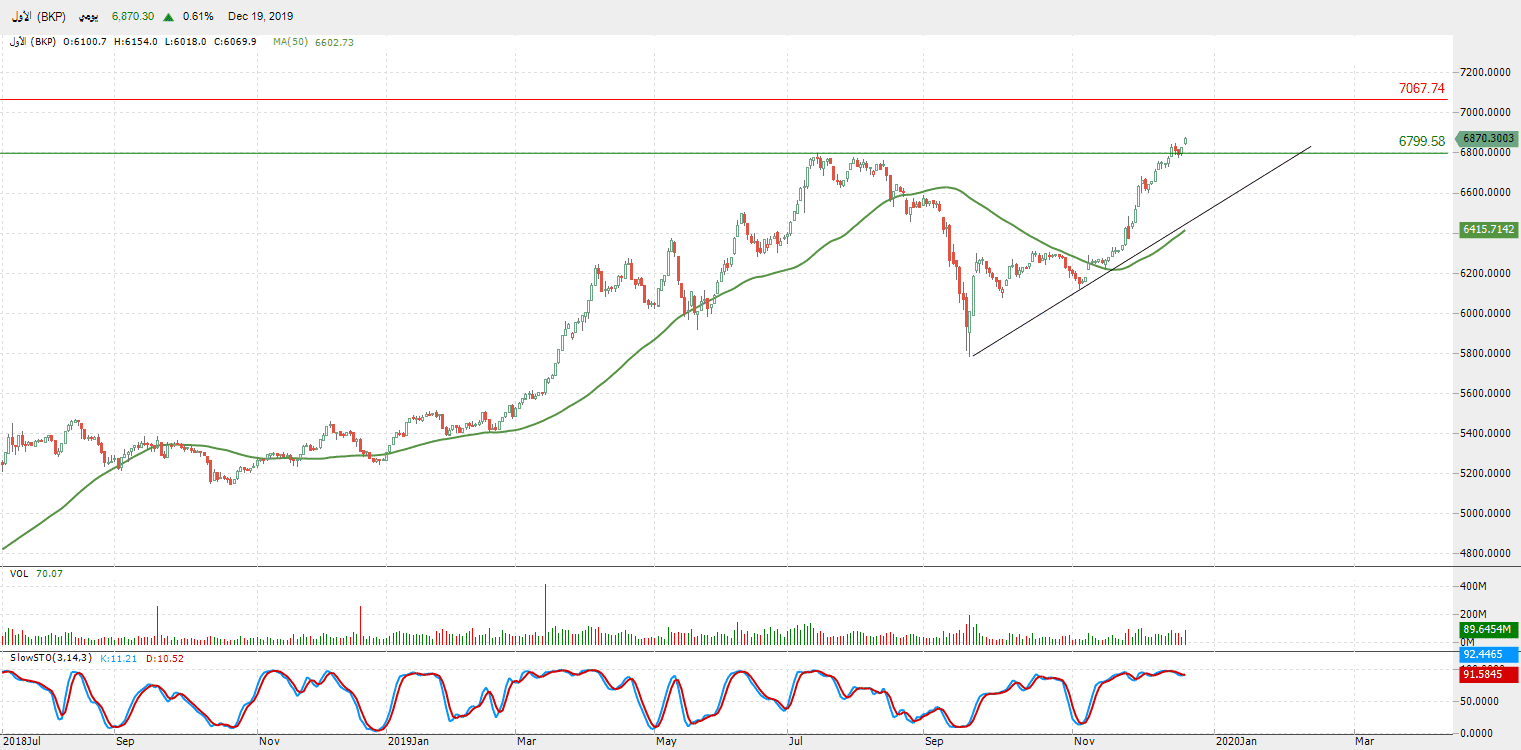Click the L:6018.0 low value
This screenshot has height=750, width=1521.
pyautogui.click(x=185, y=42)
